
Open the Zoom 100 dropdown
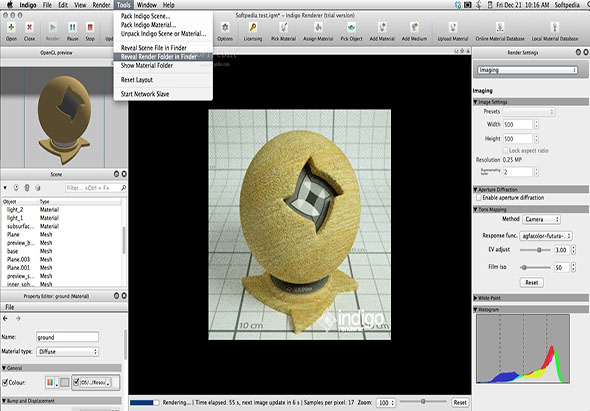pyautogui.click(x=386, y=403)
